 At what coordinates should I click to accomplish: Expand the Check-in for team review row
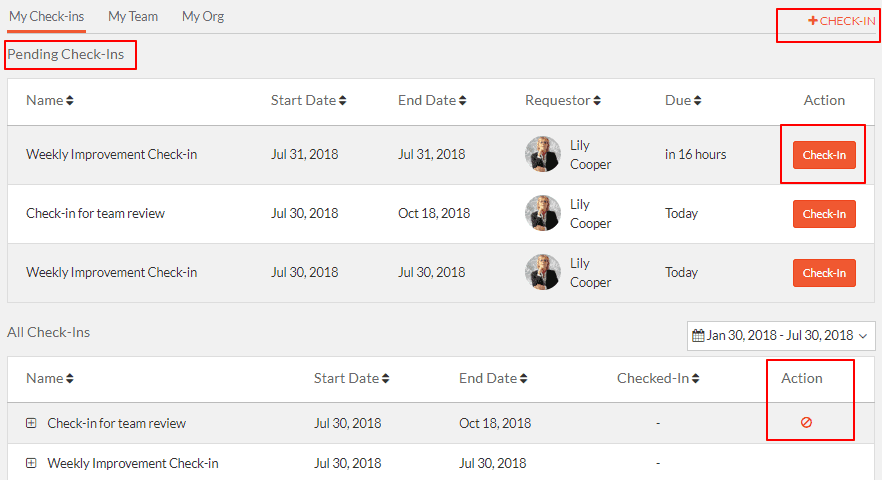point(31,423)
